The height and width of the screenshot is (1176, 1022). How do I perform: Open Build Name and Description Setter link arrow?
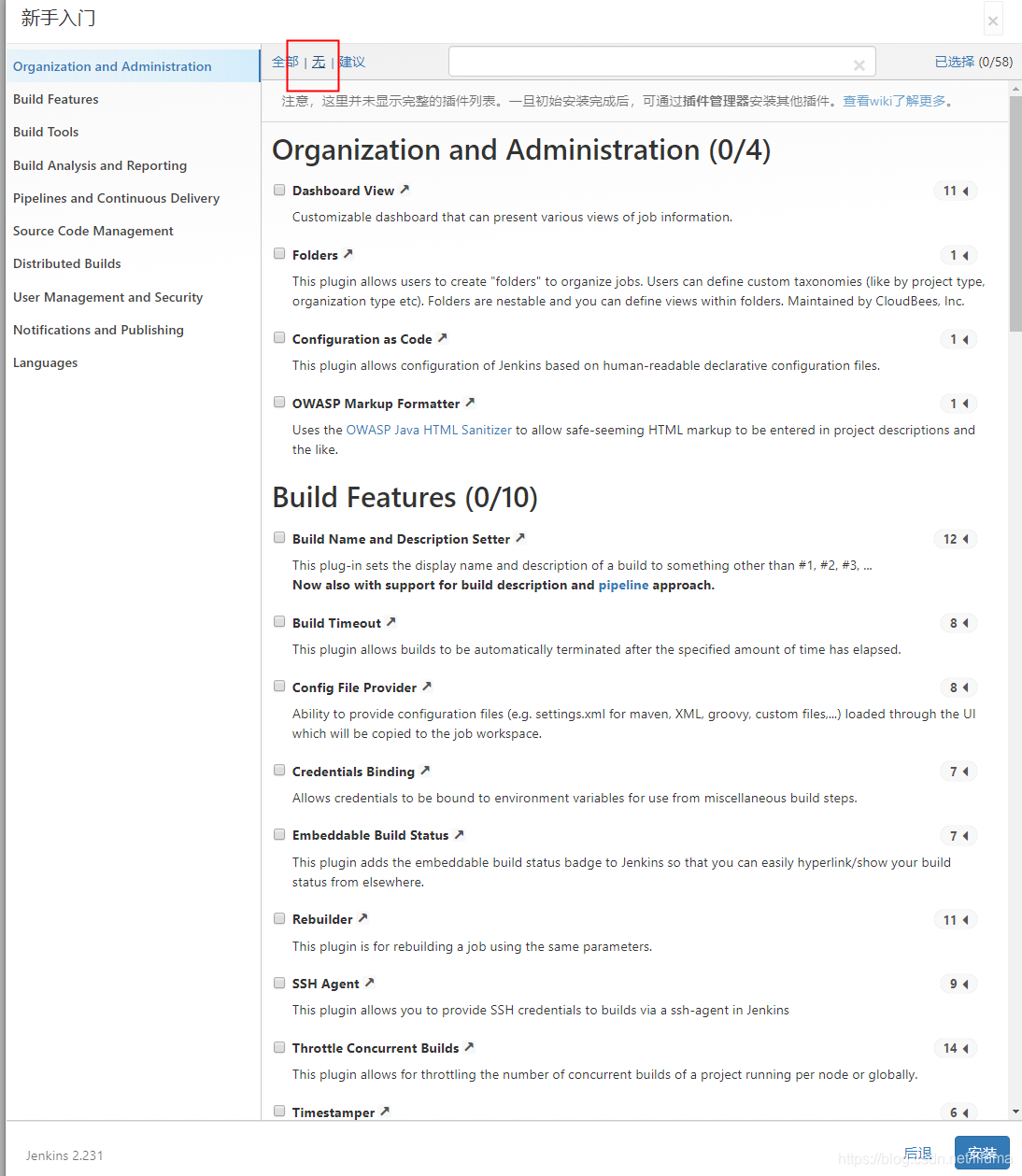pos(520,538)
